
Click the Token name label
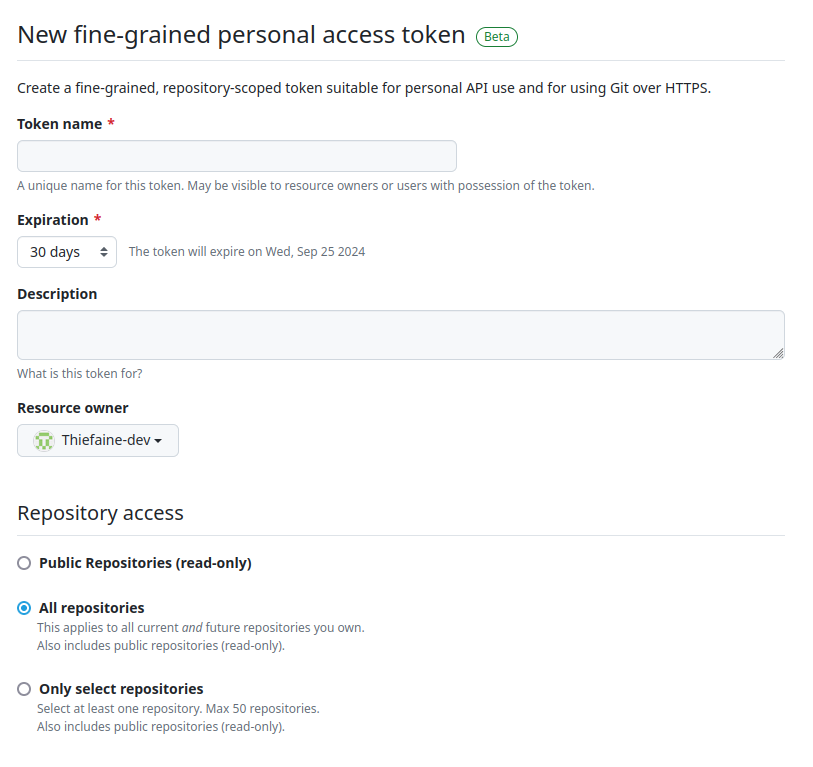point(60,124)
